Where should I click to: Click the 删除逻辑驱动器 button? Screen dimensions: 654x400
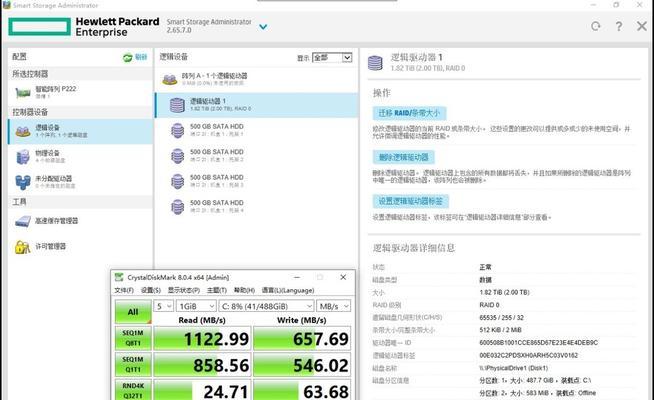tap(403, 157)
